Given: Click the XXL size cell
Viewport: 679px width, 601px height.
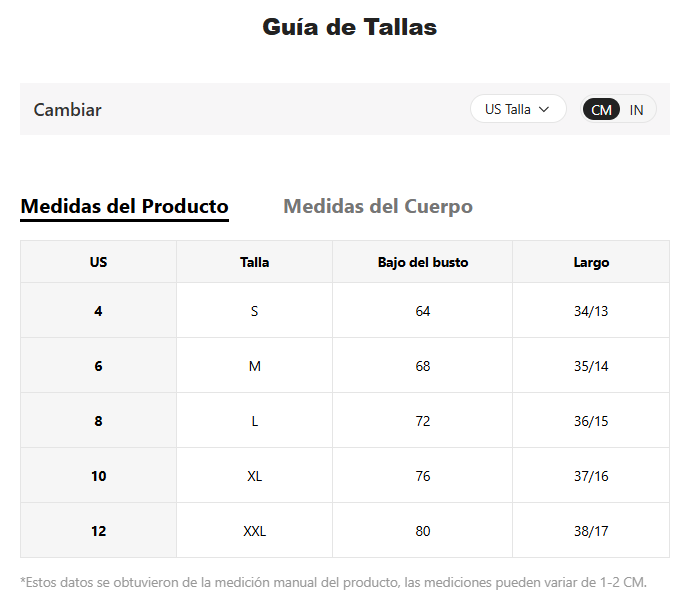Looking at the screenshot, I should click(254, 531).
